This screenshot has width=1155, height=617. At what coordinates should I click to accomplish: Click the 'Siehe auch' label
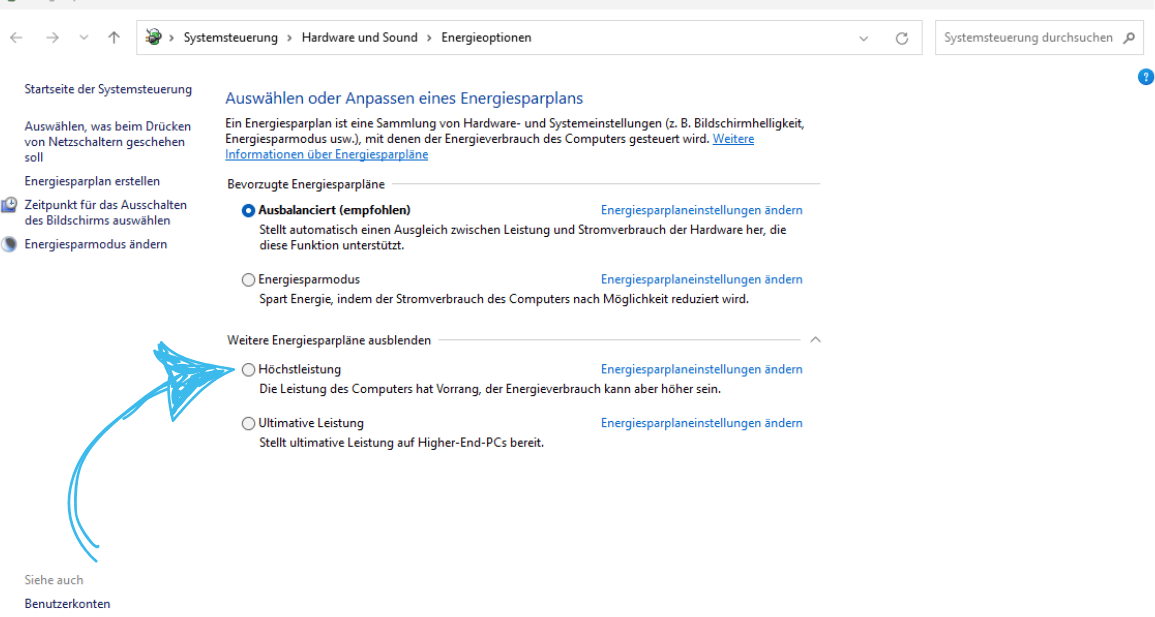pos(54,580)
